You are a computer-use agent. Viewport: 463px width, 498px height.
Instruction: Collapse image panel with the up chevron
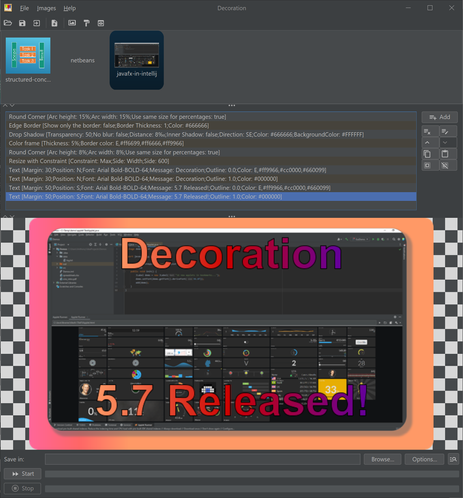pyautogui.click(x=5, y=105)
